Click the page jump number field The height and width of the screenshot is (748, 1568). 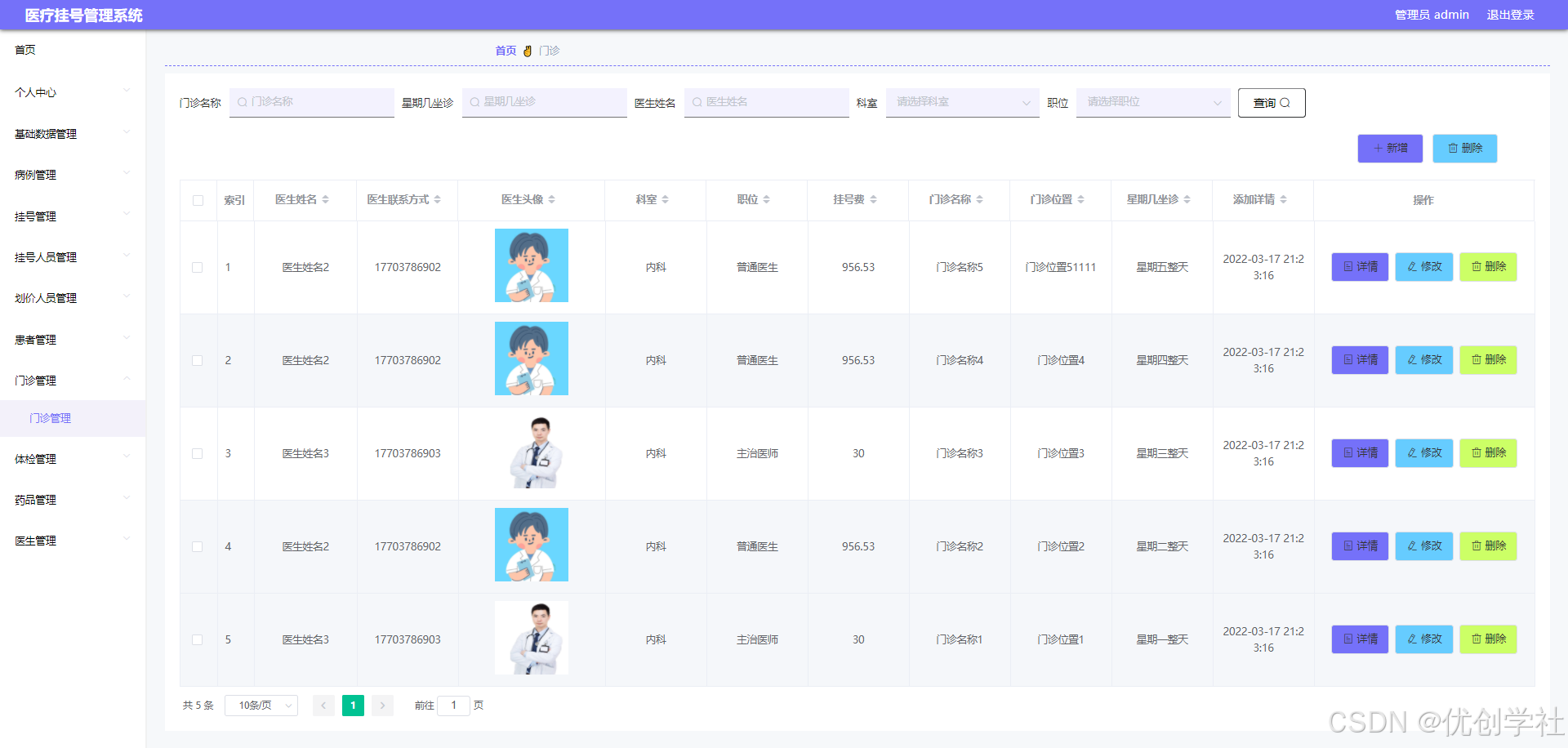click(x=454, y=706)
